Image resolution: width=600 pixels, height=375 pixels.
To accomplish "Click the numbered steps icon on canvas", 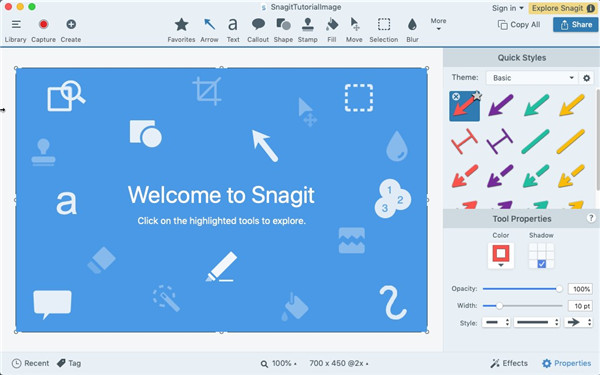I will (393, 199).
